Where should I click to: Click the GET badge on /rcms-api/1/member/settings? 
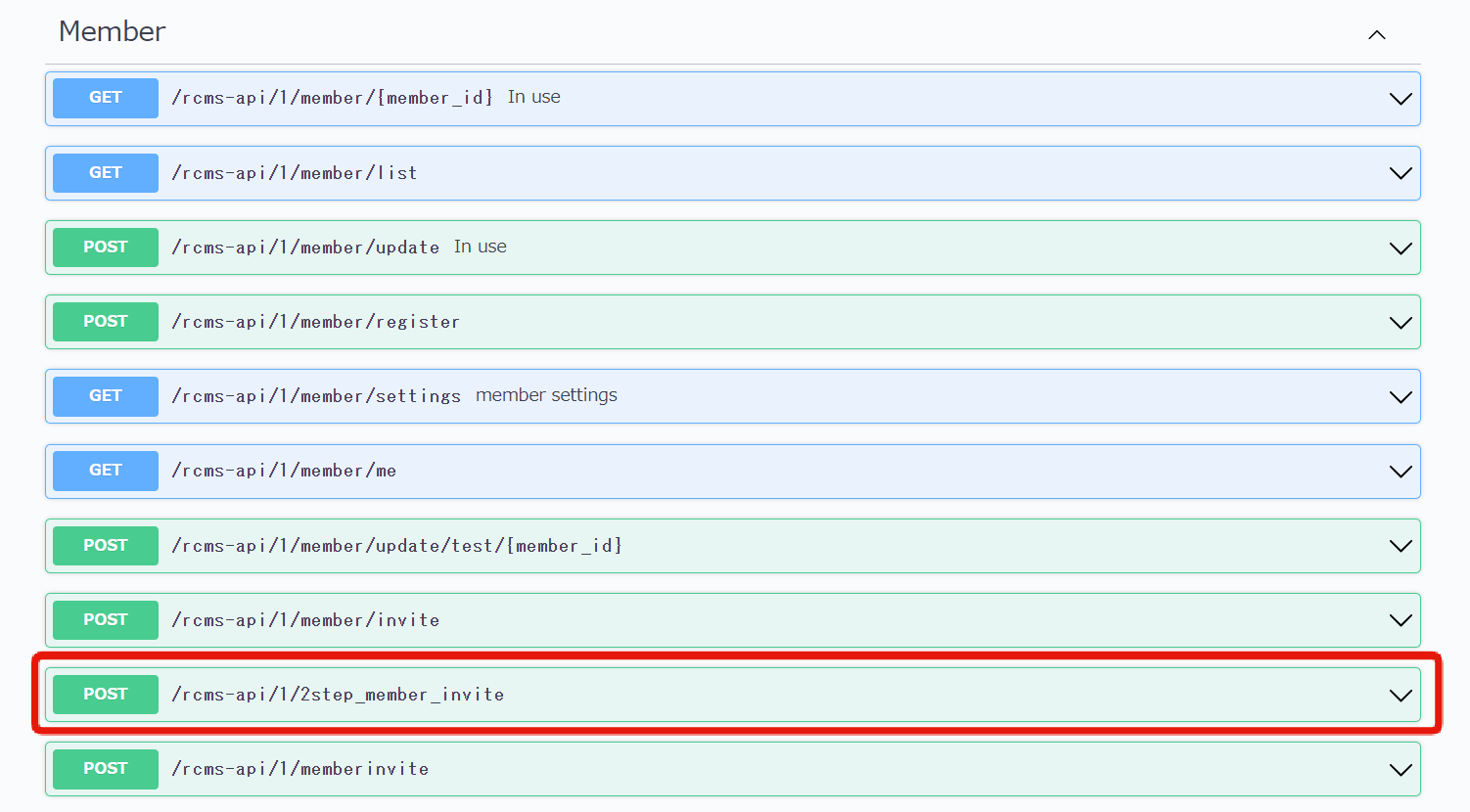[x=105, y=396]
